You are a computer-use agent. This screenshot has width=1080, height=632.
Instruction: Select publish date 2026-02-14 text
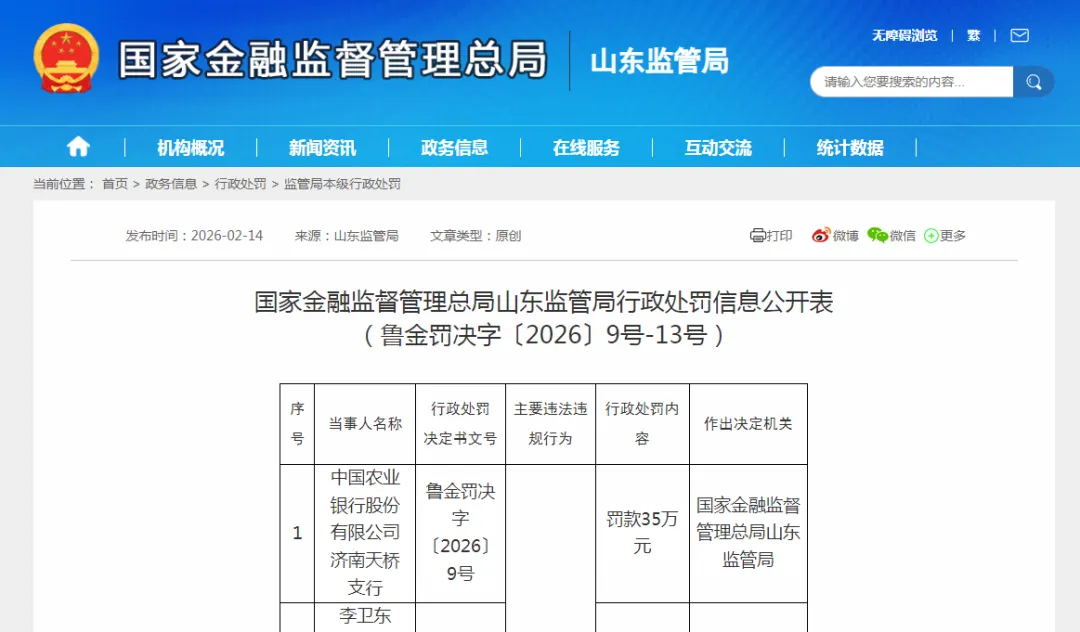(227, 235)
